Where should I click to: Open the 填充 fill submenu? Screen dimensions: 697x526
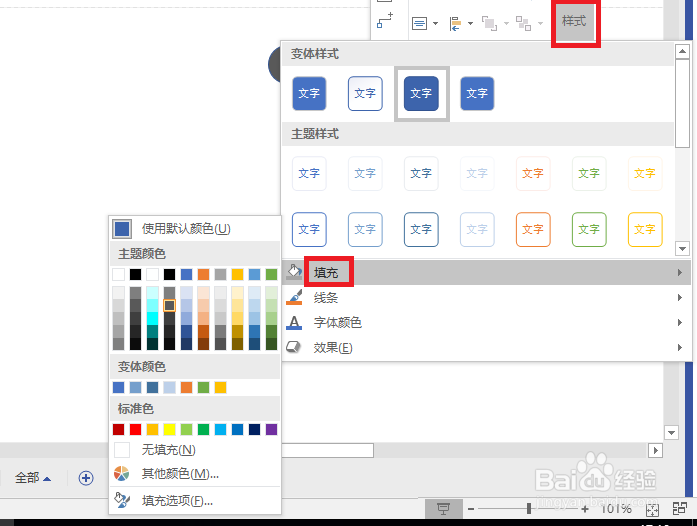click(486, 272)
